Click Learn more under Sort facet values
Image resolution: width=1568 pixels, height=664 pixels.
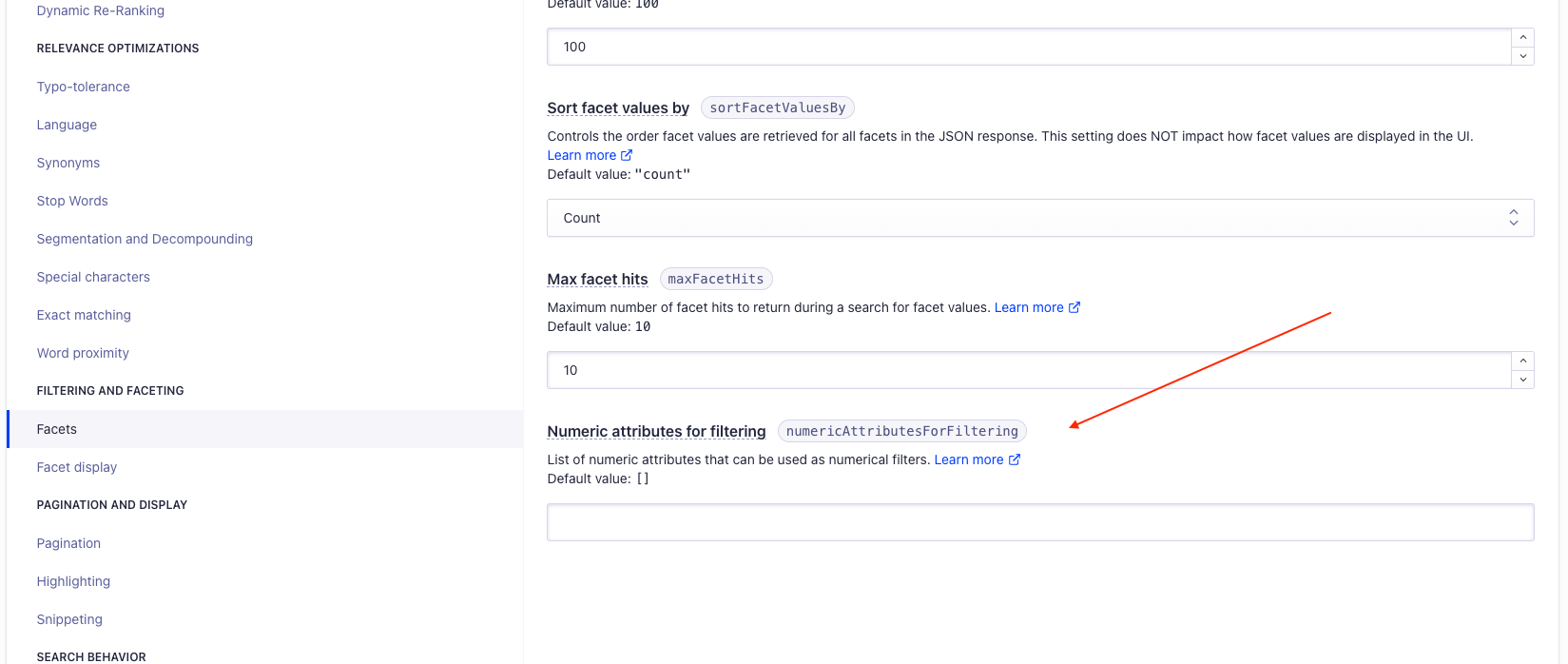pyautogui.click(x=581, y=155)
